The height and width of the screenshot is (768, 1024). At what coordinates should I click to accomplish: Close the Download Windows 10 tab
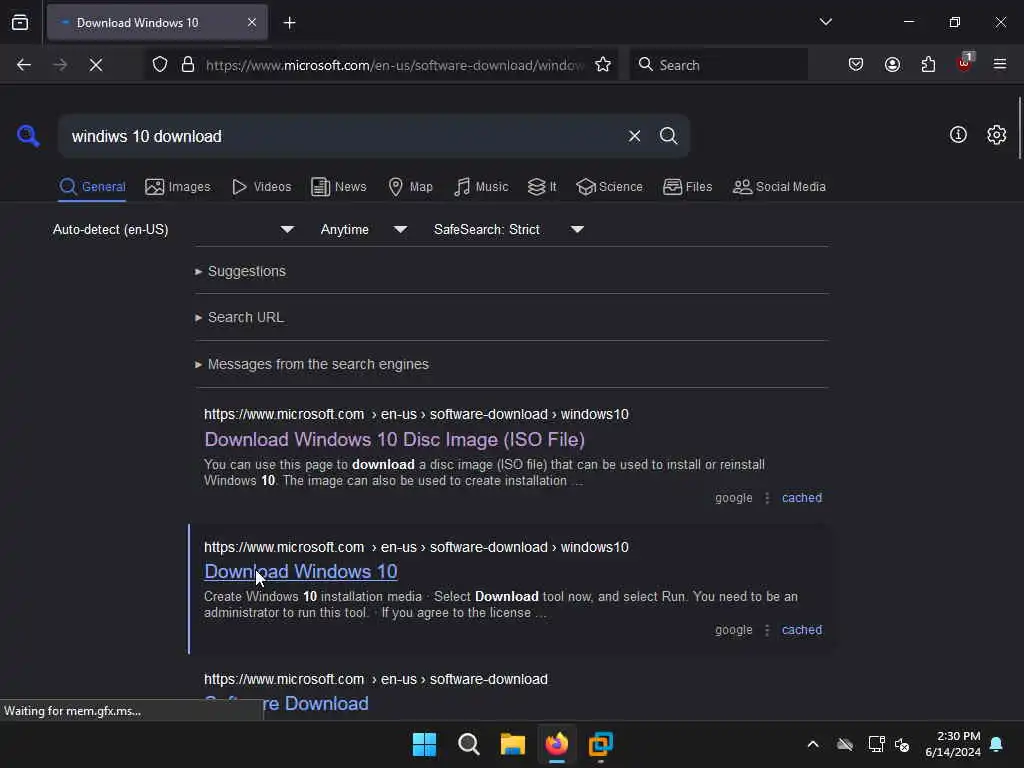[x=252, y=23]
